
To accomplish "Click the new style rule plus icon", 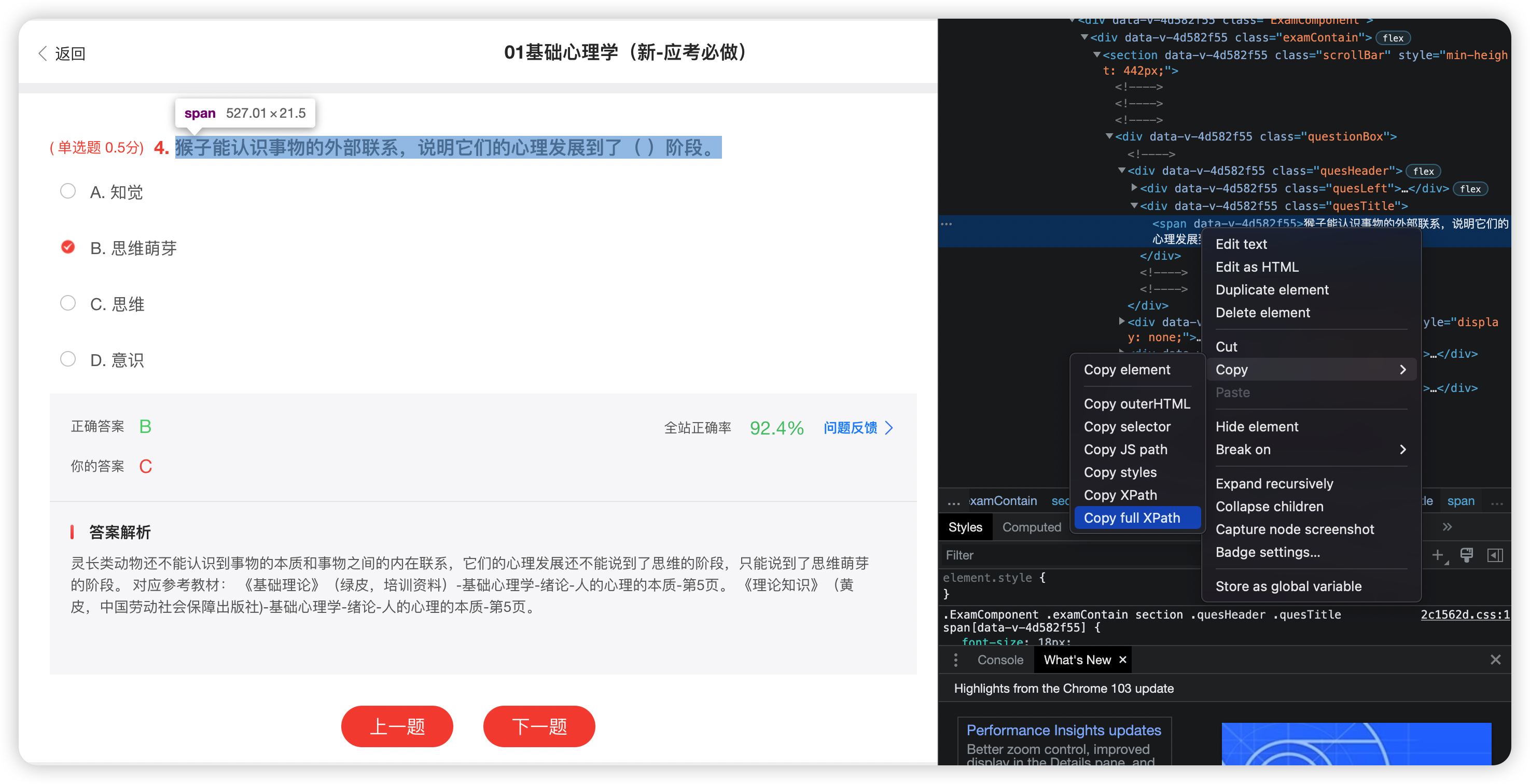I will tap(1437, 555).
